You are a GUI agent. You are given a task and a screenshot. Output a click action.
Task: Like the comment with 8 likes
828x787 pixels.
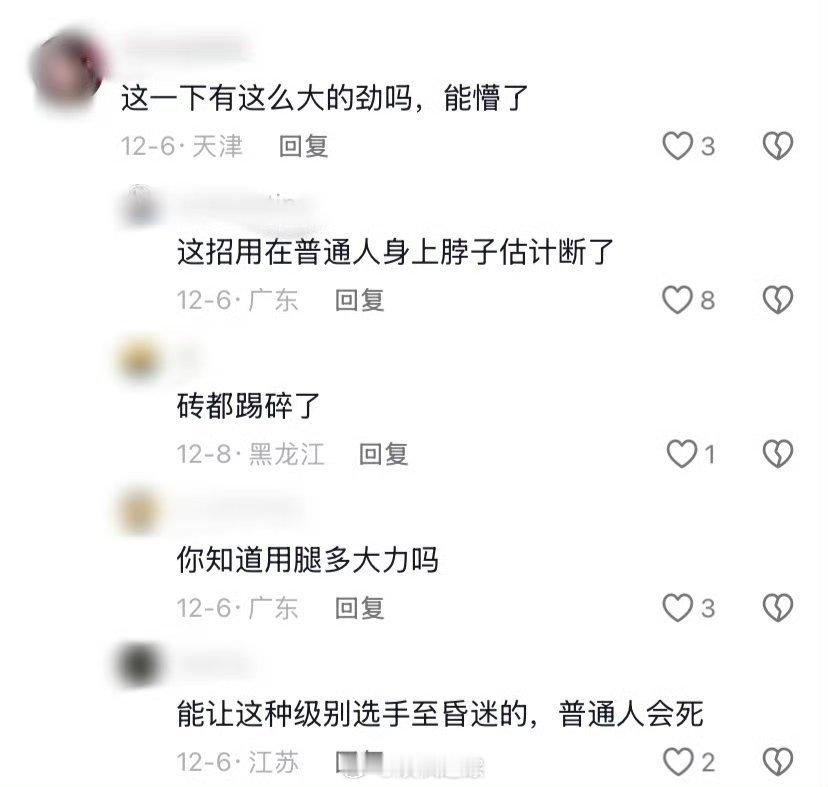(x=678, y=299)
